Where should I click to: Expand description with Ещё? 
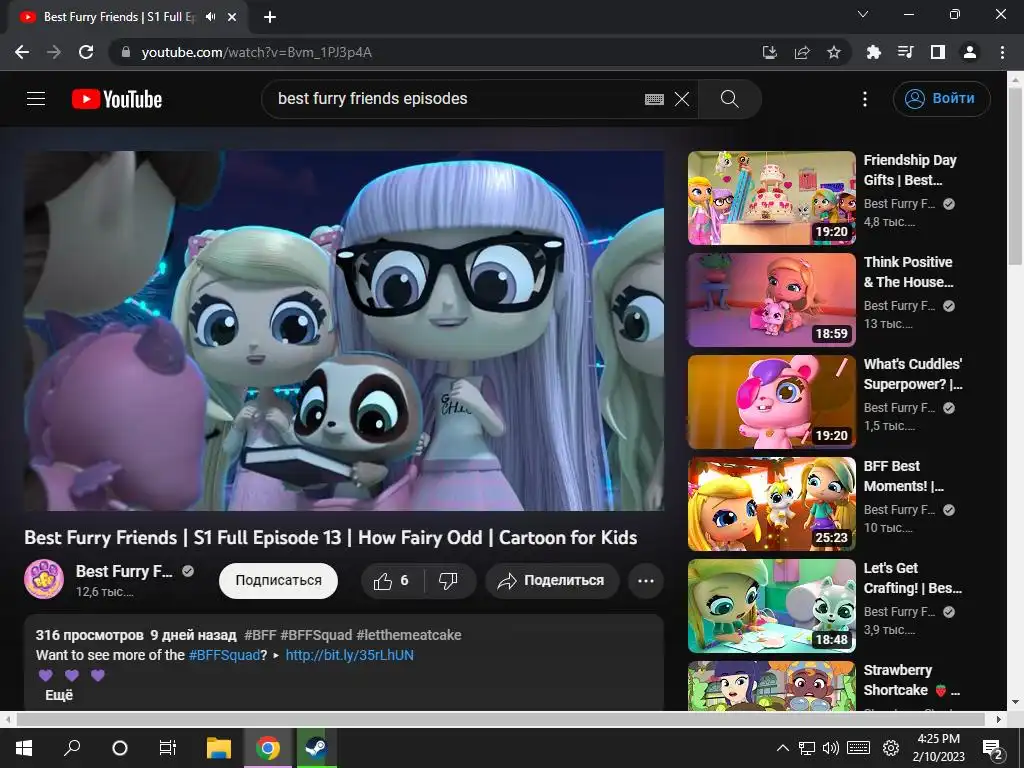(x=59, y=696)
